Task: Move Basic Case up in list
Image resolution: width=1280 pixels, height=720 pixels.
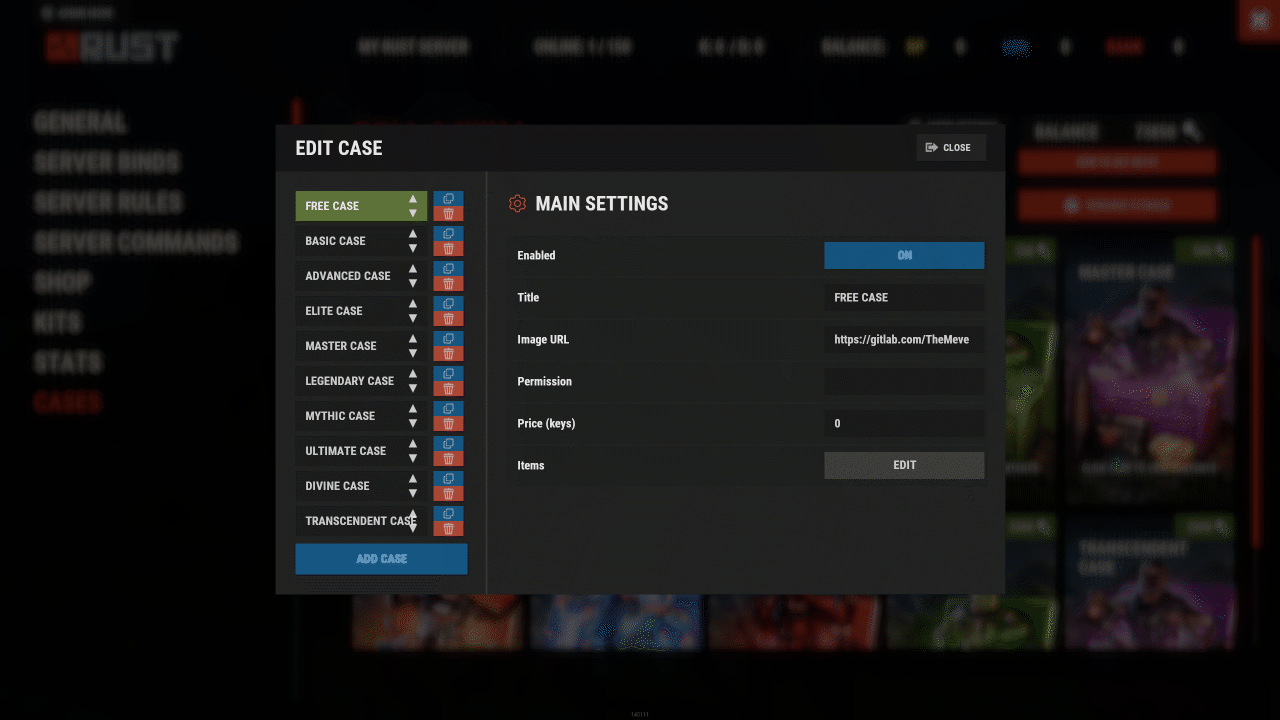Action: coord(413,234)
